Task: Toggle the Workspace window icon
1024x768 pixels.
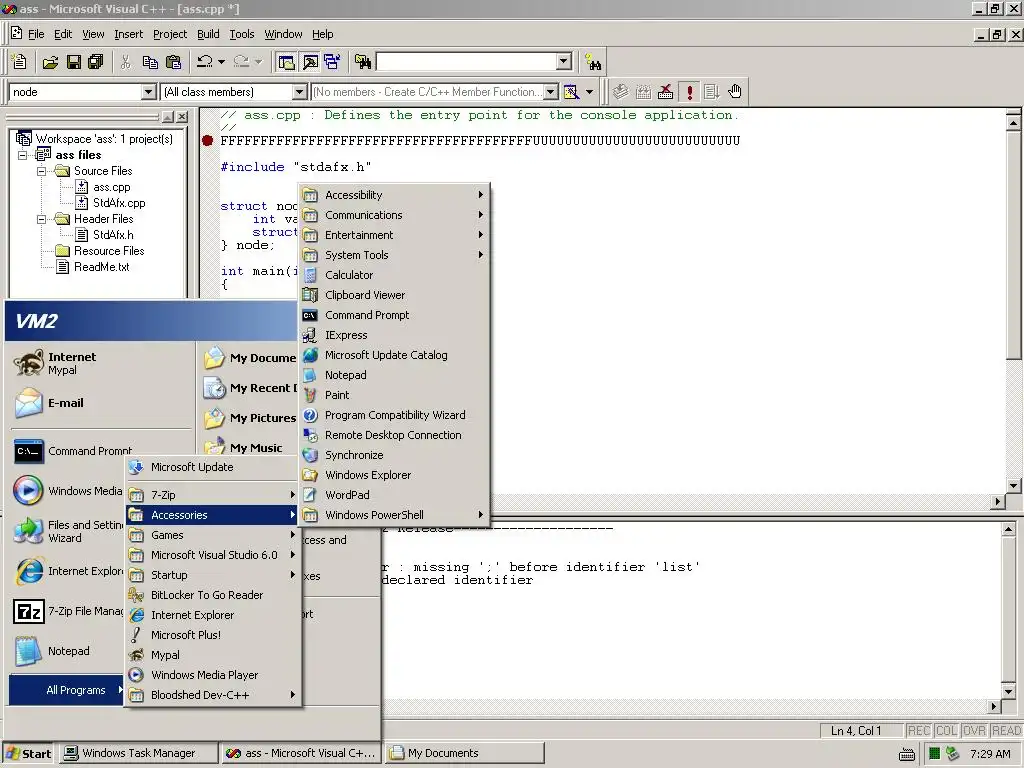Action: click(286, 62)
